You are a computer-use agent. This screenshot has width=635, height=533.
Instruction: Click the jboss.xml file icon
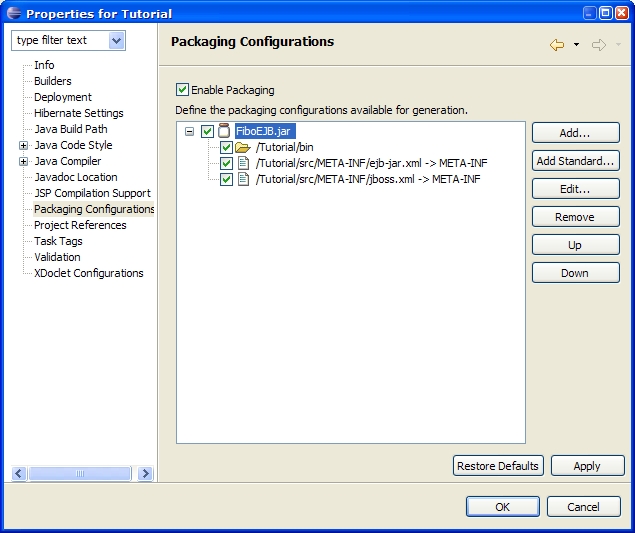click(x=243, y=179)
